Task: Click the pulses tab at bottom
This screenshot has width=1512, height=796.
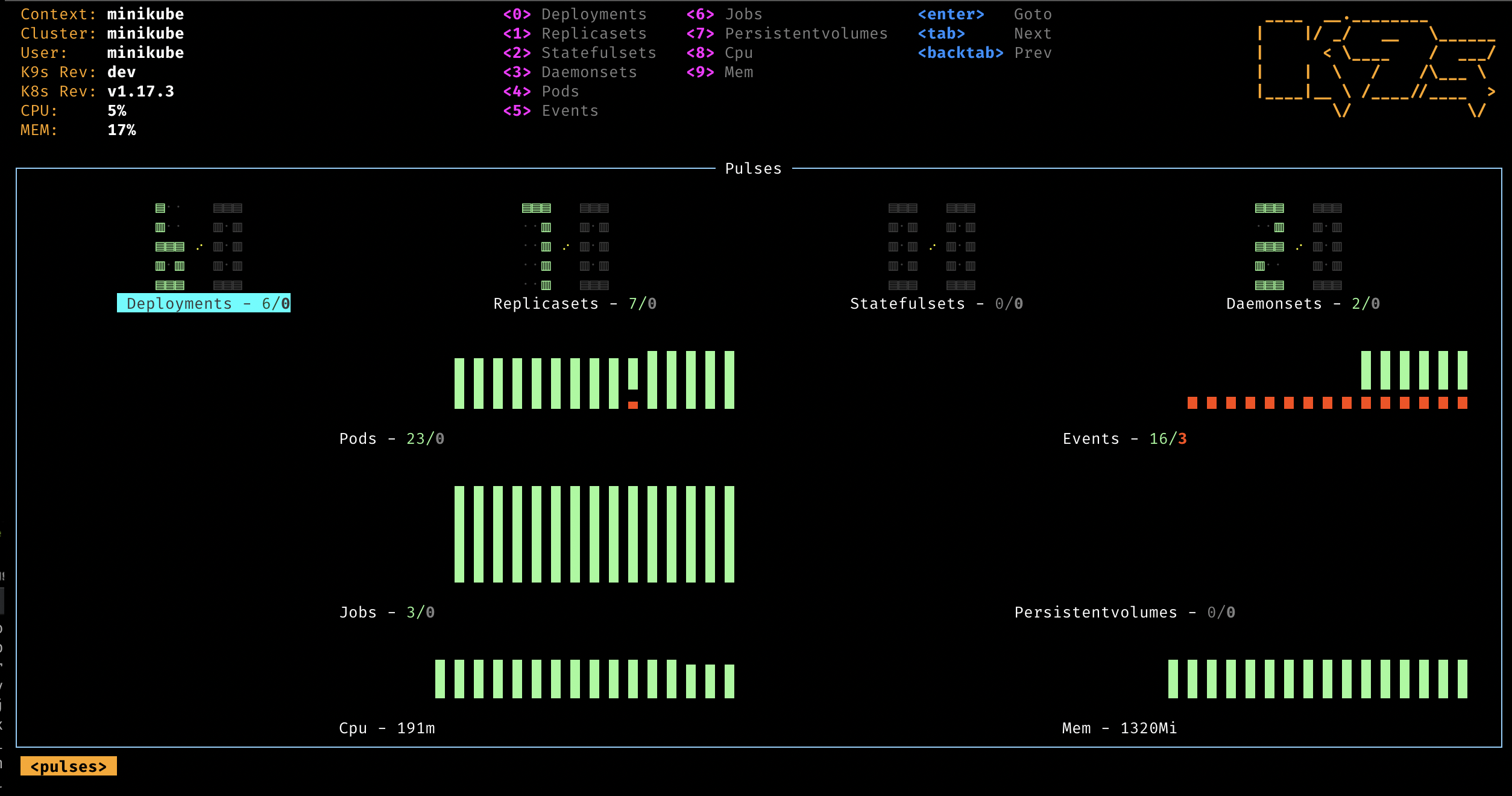Action: point(68,766)
